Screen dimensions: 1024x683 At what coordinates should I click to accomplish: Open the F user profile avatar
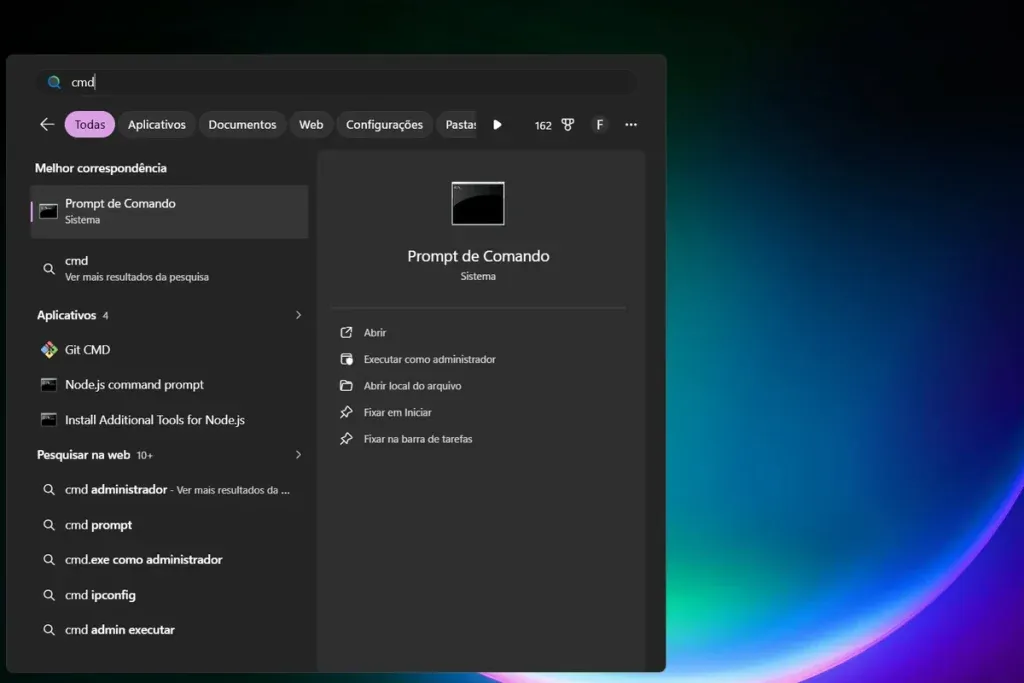point(600,125)
